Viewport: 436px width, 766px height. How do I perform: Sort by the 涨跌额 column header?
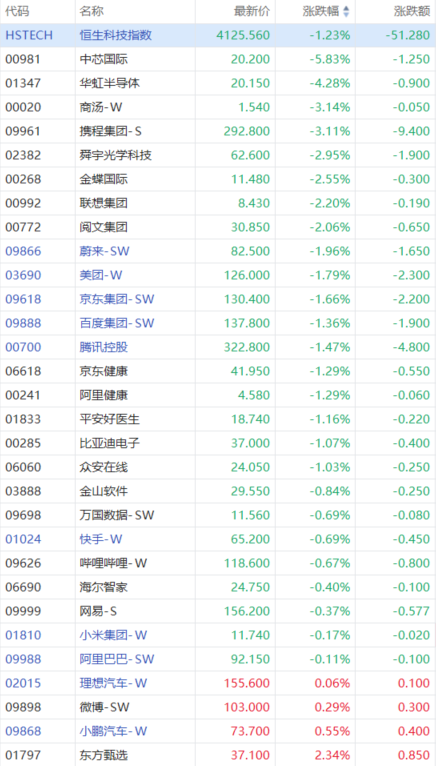point(412,11)
